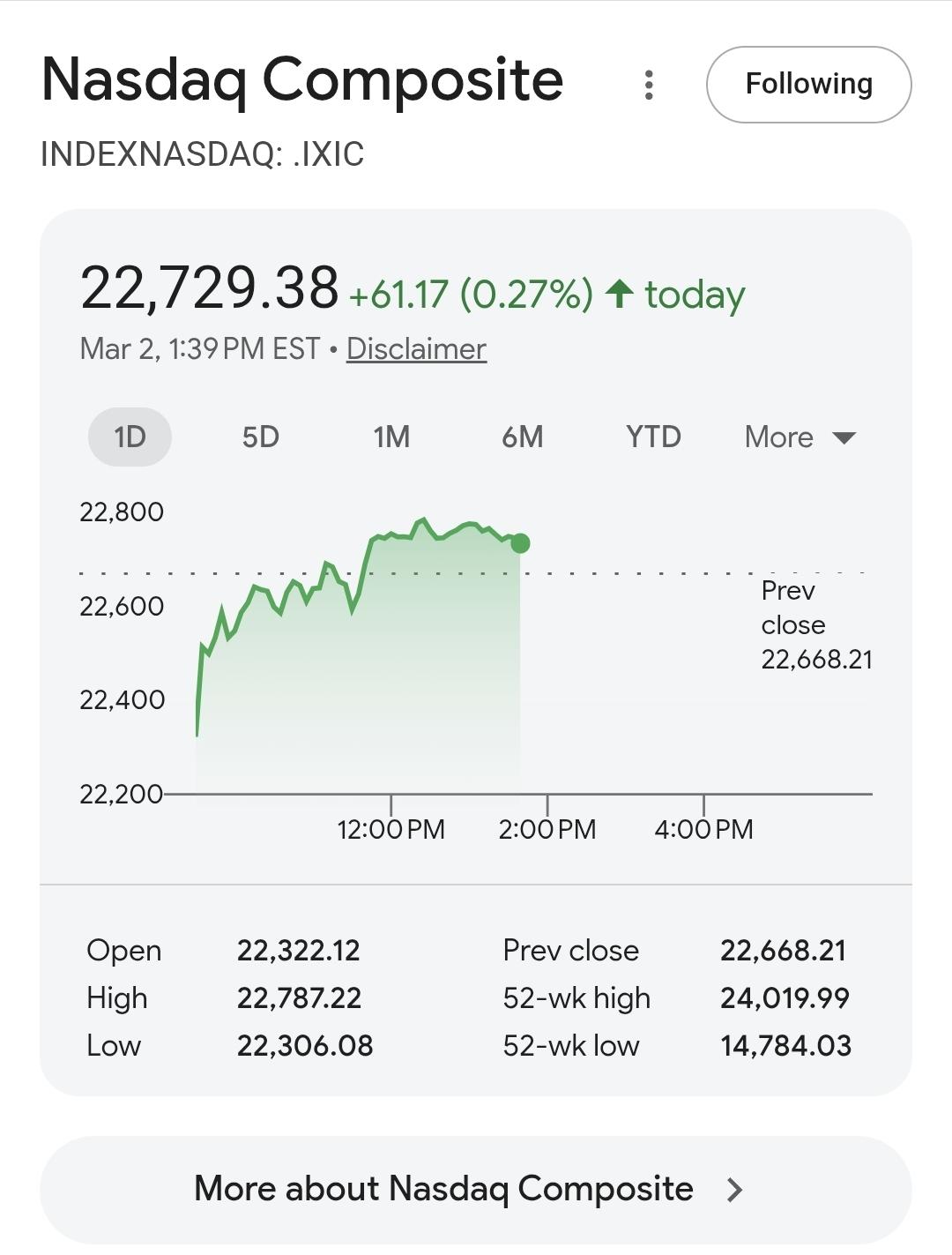Screen dimensions: 952x1255
Task: Click the green current price dot on chart
Action: point(520,543)
